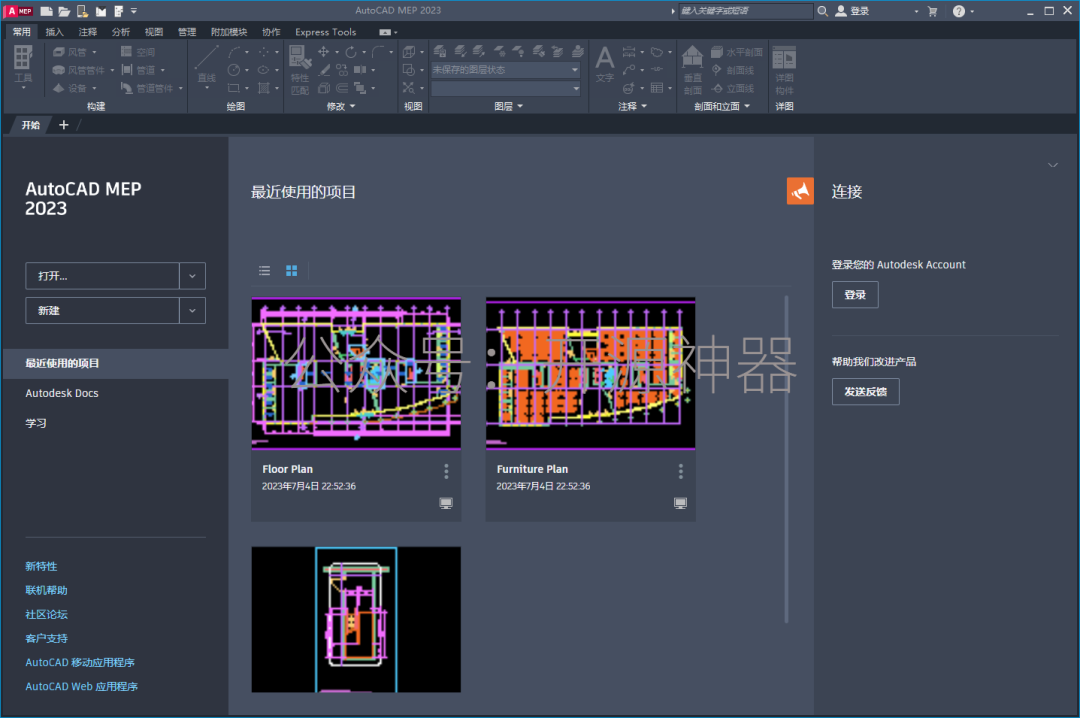Open the AutoCAD Web 应用程序 link
1080x718 pixels.
[81, 686]
